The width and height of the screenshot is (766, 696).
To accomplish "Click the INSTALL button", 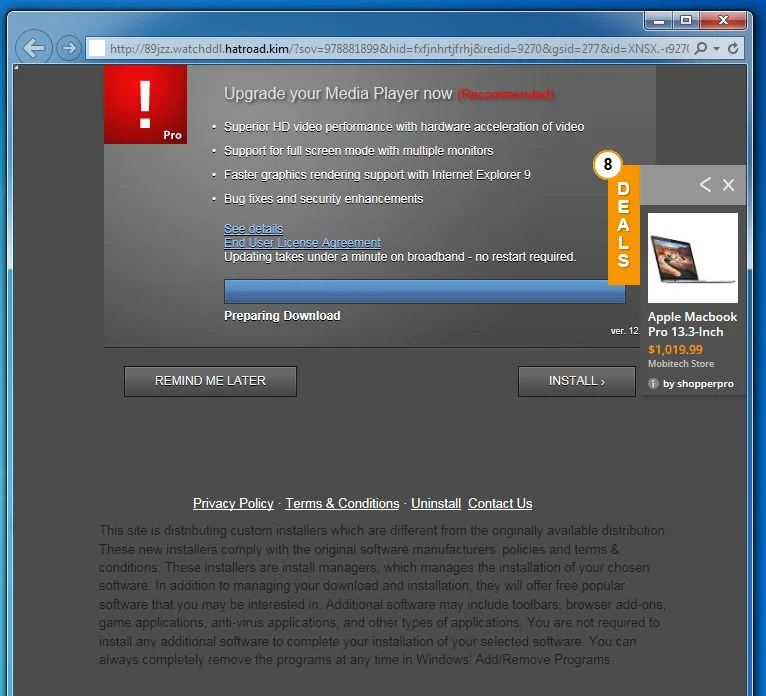I will coord(576,381).
